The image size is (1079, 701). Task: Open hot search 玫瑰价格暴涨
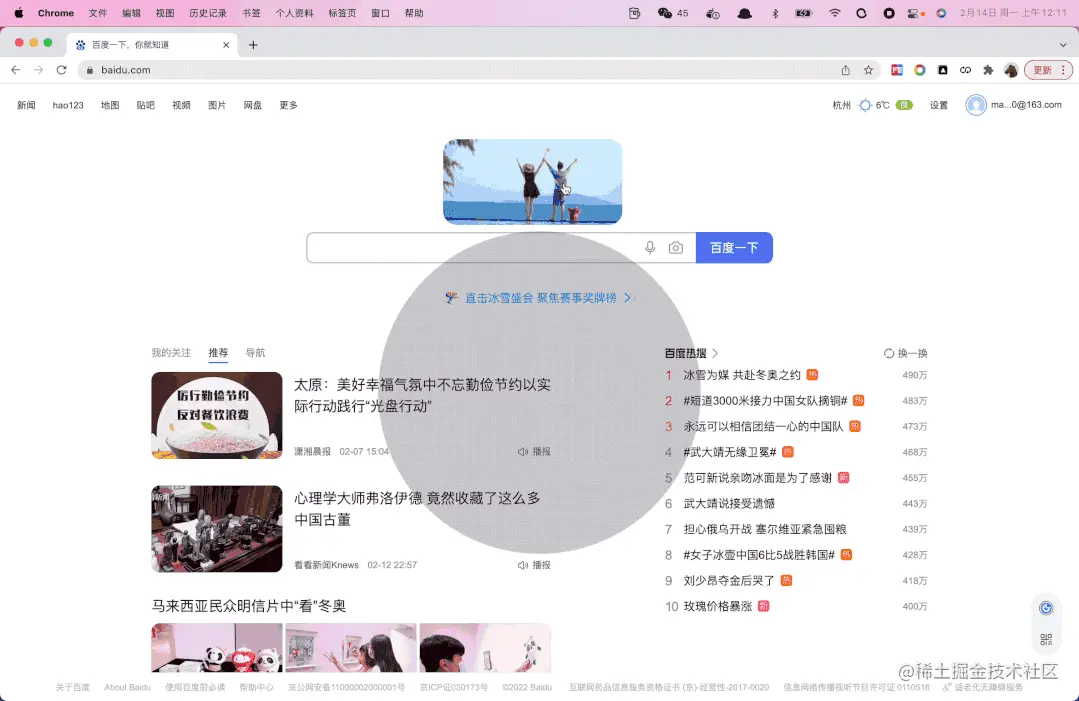tap(718, 607)
